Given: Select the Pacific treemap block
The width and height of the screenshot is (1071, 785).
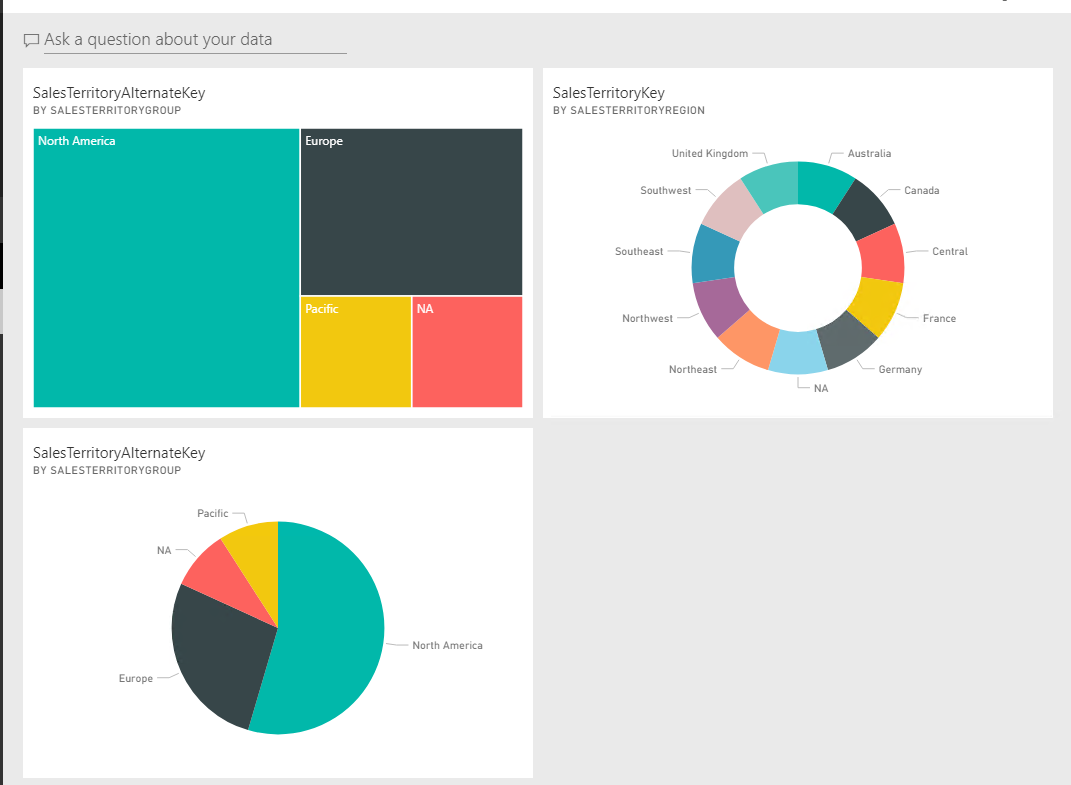Looking at the screenshot, I should click(356, 352).
